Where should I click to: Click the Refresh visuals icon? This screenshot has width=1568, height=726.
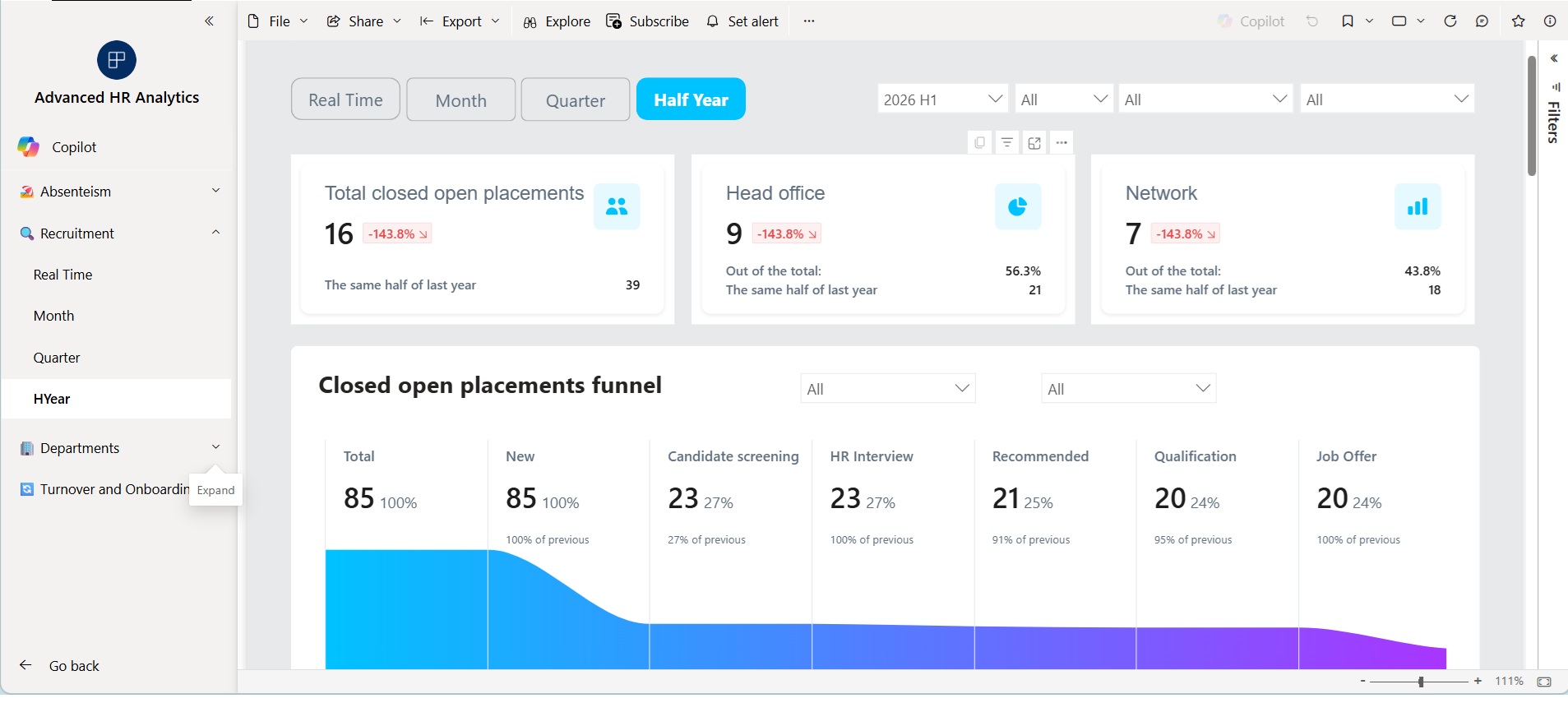click(x=1450, y=21)
